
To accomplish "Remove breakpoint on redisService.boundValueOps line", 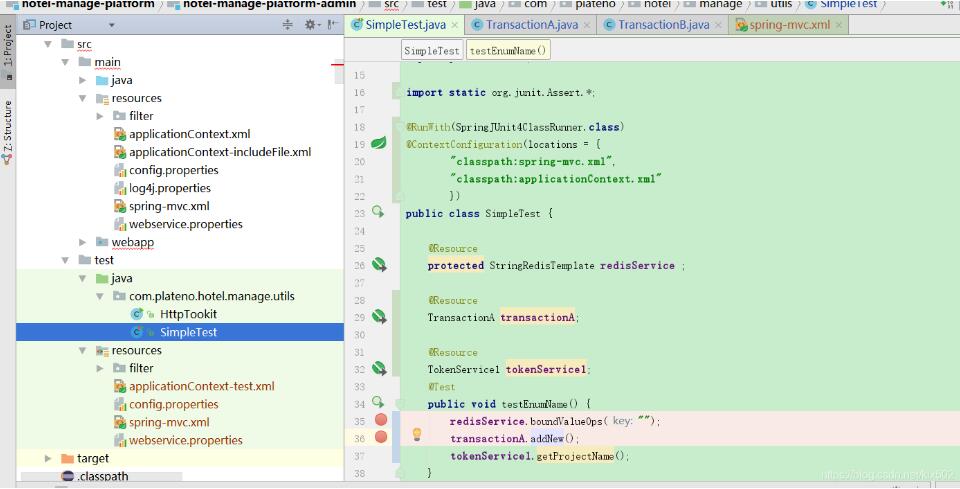I will (380, 421).
